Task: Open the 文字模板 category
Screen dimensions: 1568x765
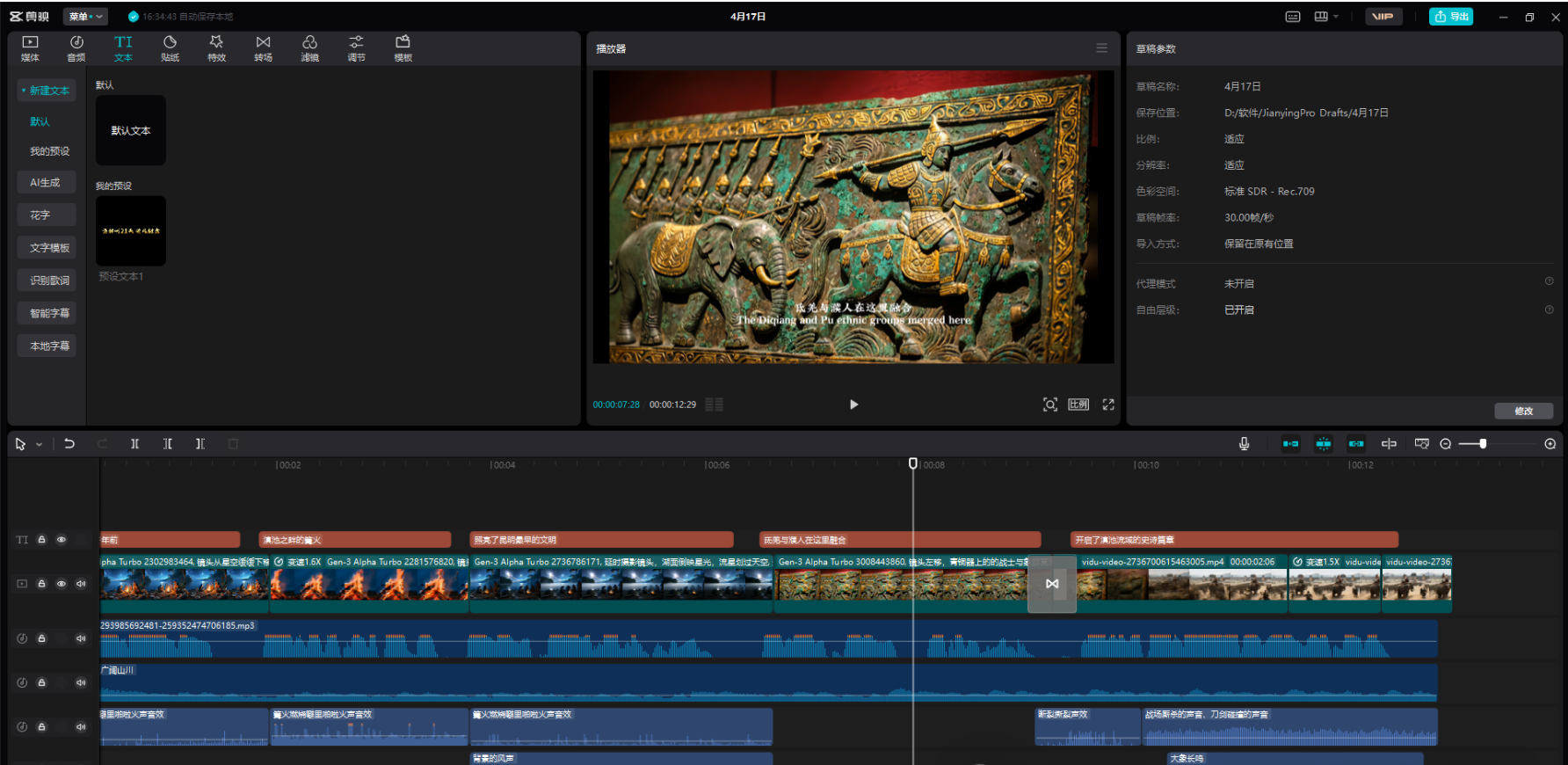Action: [47, 248]
